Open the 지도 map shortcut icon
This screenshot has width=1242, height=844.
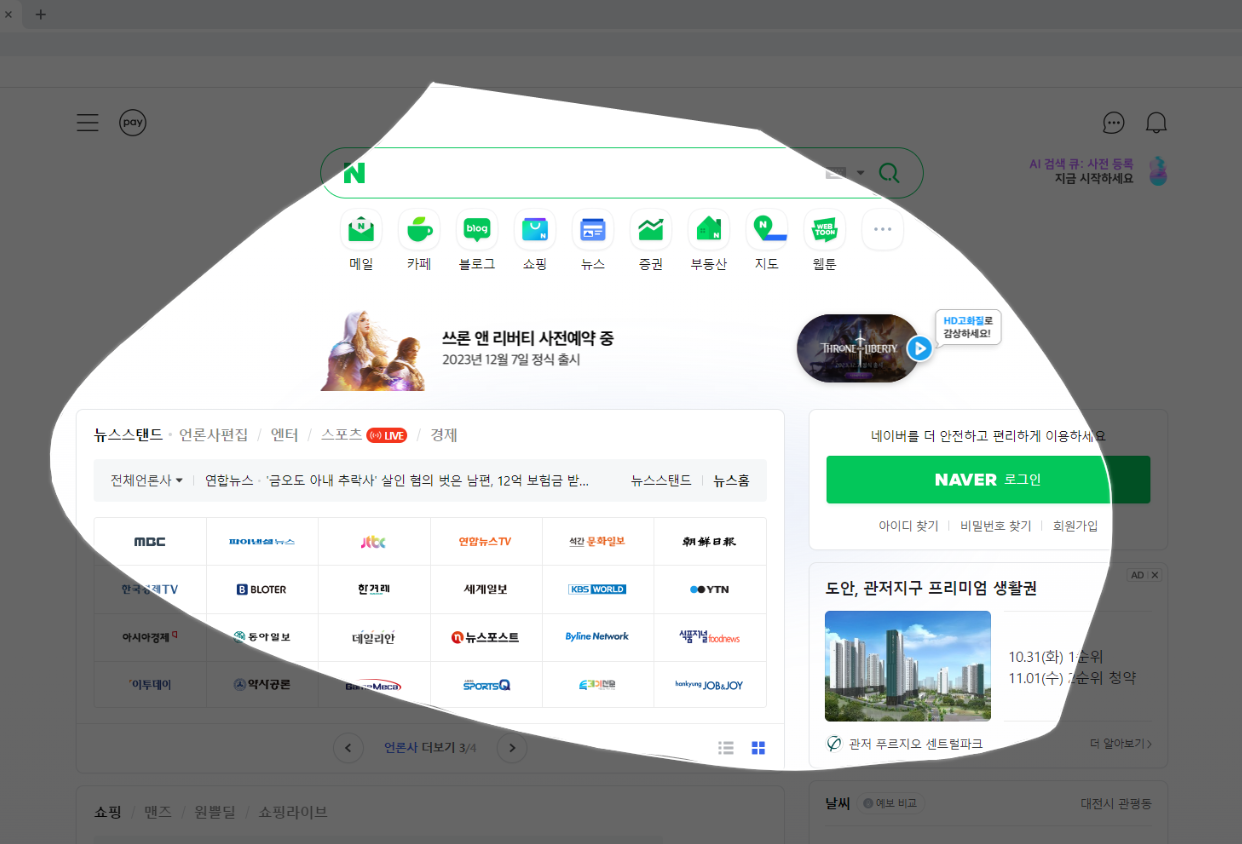[x=767, y=230]
